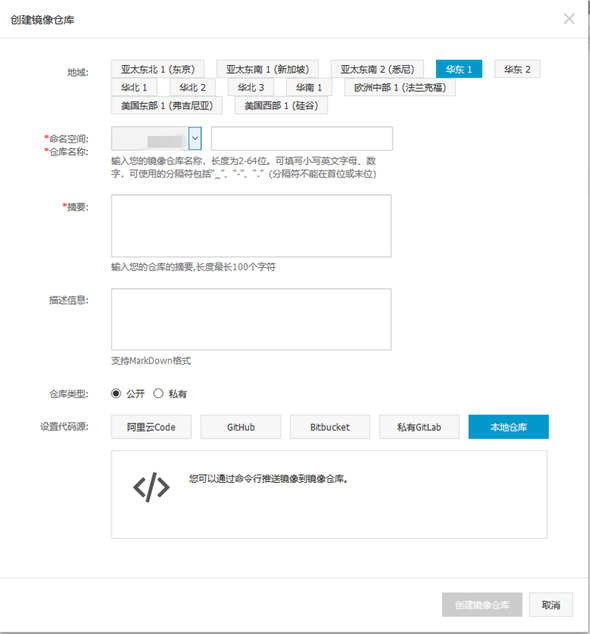Set code source to GitHub
The image size is (590, 634).
tap(241, 427)
